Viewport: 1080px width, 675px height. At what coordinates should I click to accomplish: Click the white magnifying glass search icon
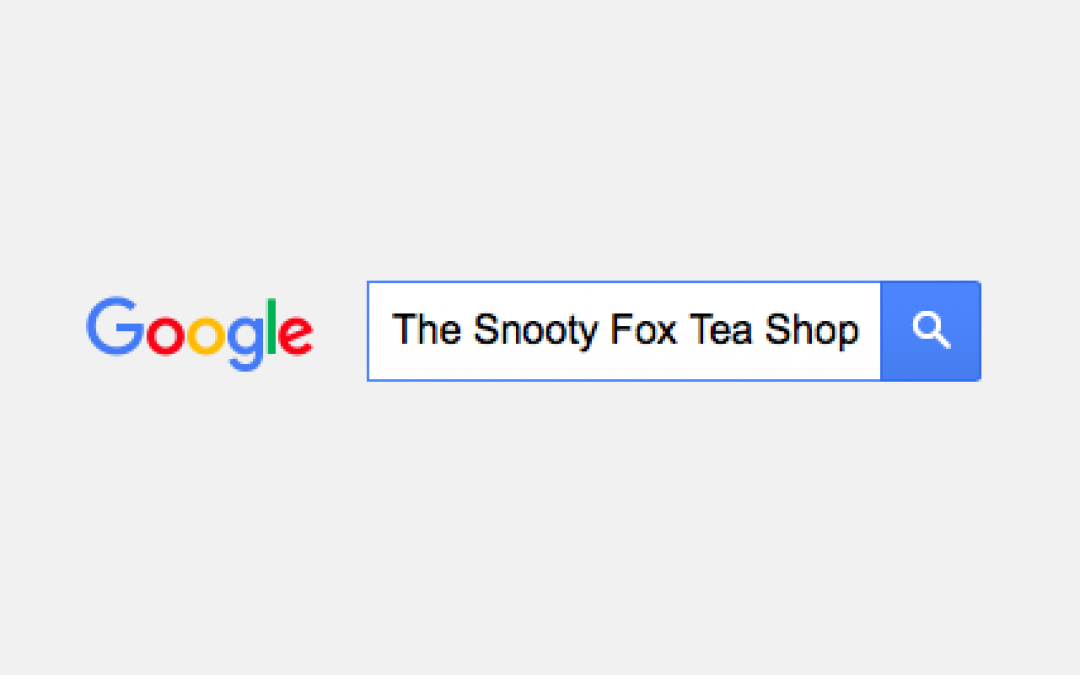coord(931,330)
